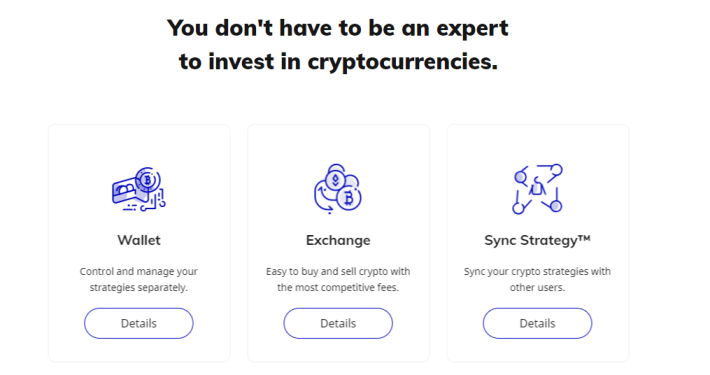The width and height of the screenshot is (710, 375).
Task: Select the Wallet card title
Action: [x=139, y=240]
